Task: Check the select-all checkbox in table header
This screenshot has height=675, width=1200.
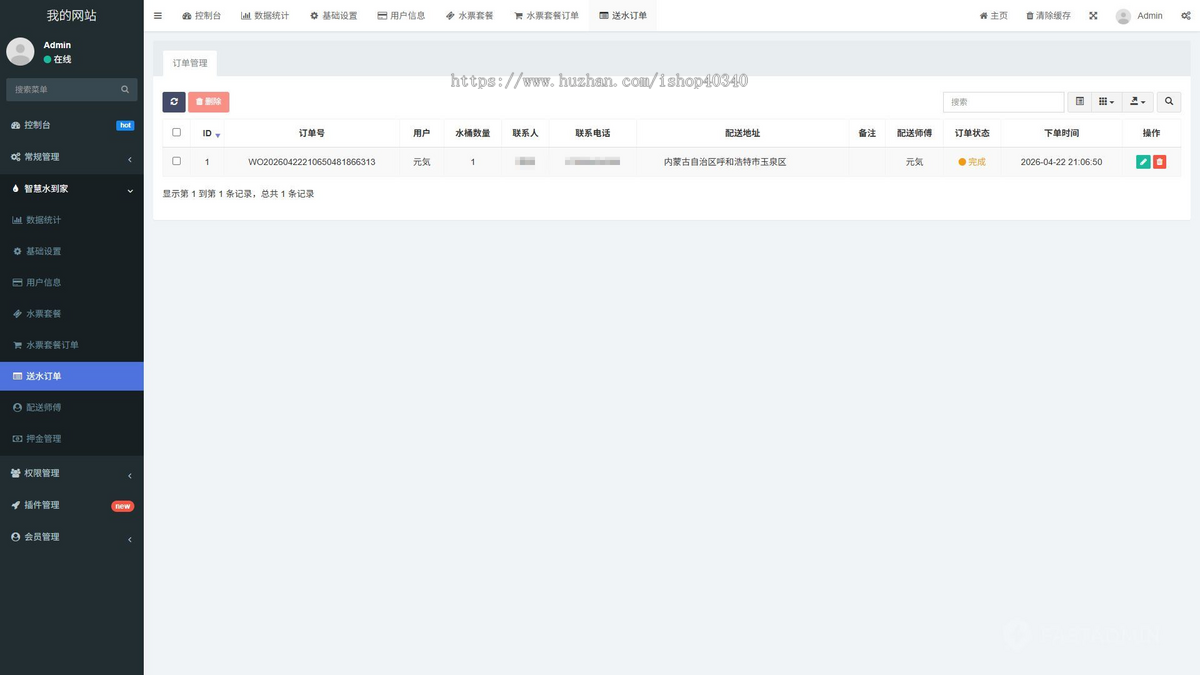Action: 177,132
